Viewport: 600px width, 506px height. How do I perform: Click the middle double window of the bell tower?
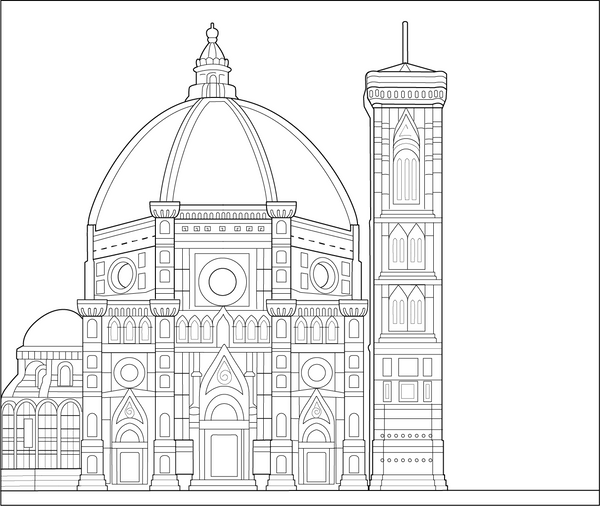pos(405,248)
